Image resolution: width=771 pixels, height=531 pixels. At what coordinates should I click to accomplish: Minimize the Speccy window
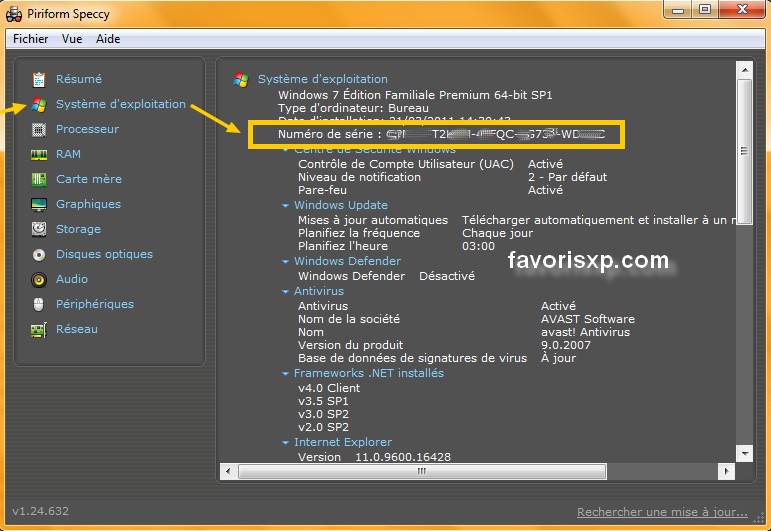click(x=678, y=9)
